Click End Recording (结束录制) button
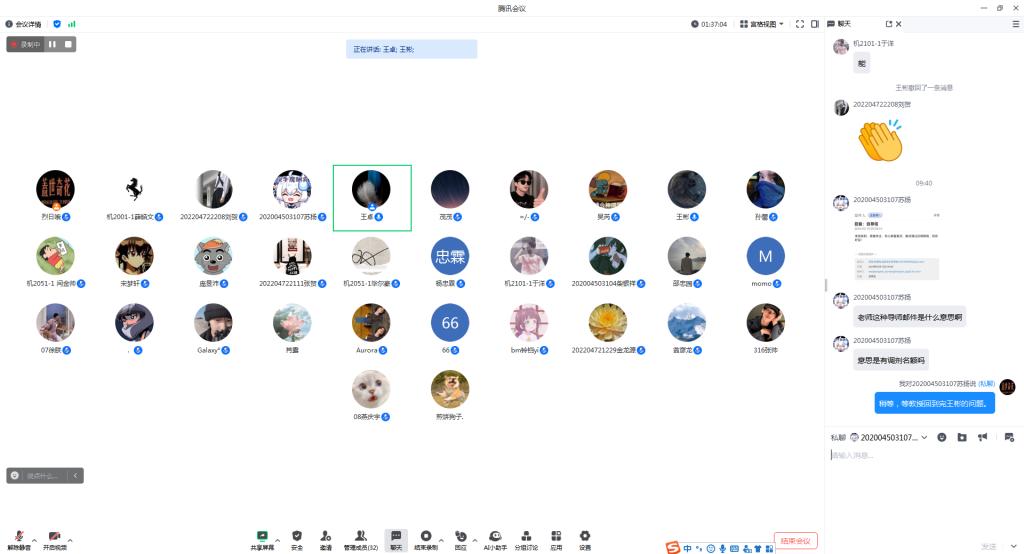This screenshot has width=1024, height=554. (426, 537)
